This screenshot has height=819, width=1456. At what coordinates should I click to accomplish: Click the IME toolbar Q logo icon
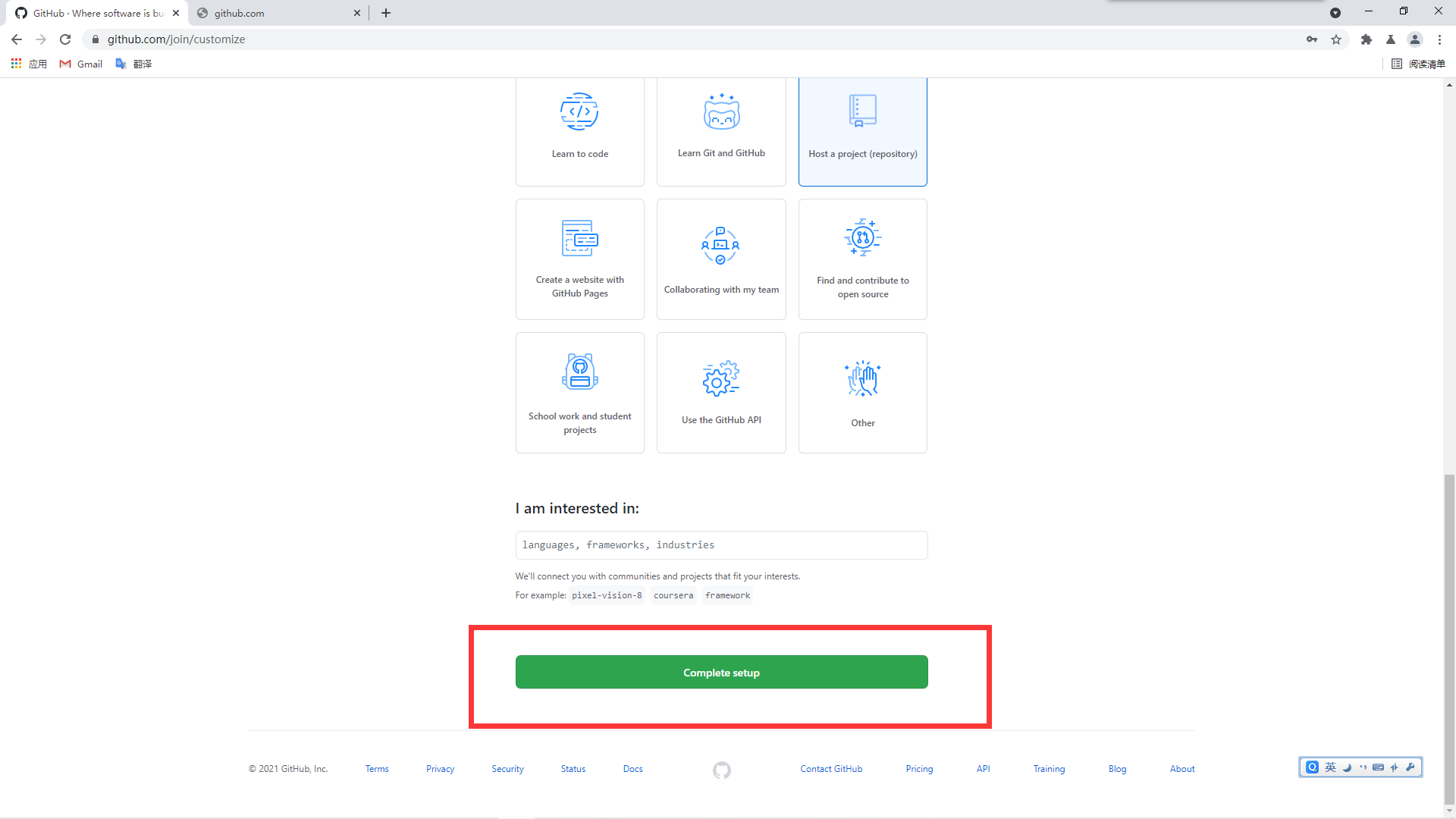pos(1313,767)
